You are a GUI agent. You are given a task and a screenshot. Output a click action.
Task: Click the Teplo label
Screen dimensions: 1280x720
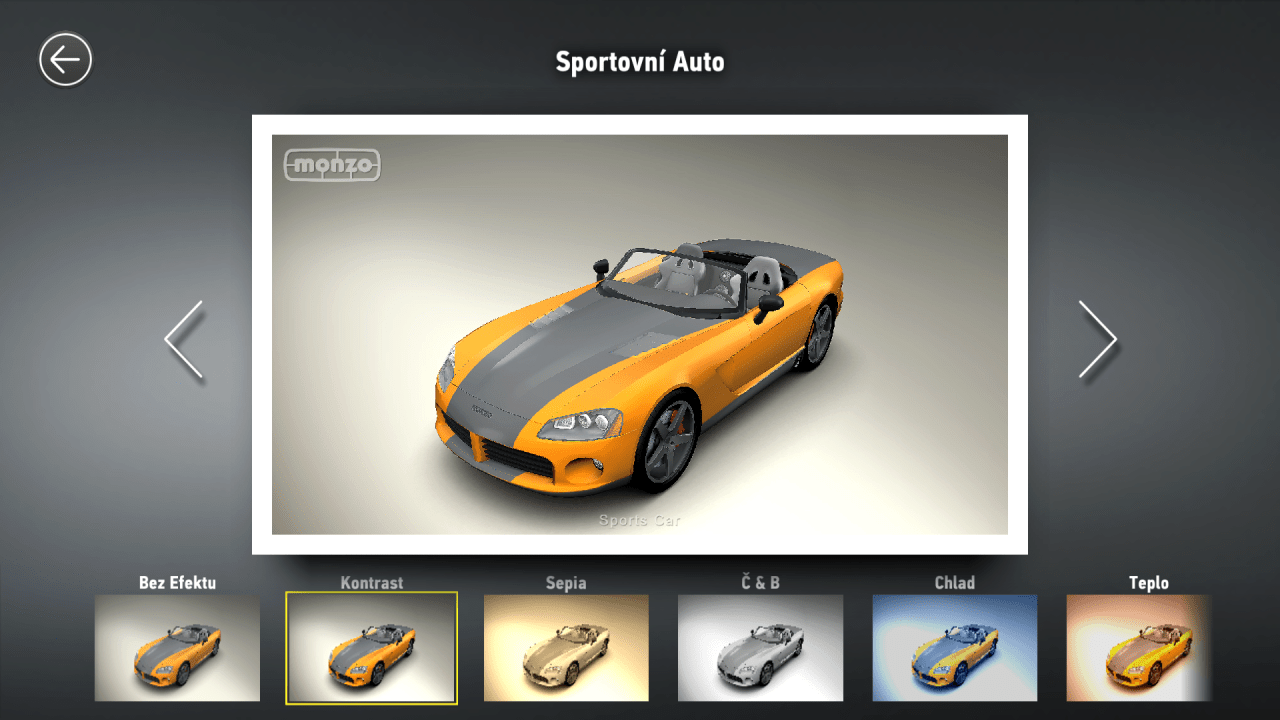(x=1148, y=583)
